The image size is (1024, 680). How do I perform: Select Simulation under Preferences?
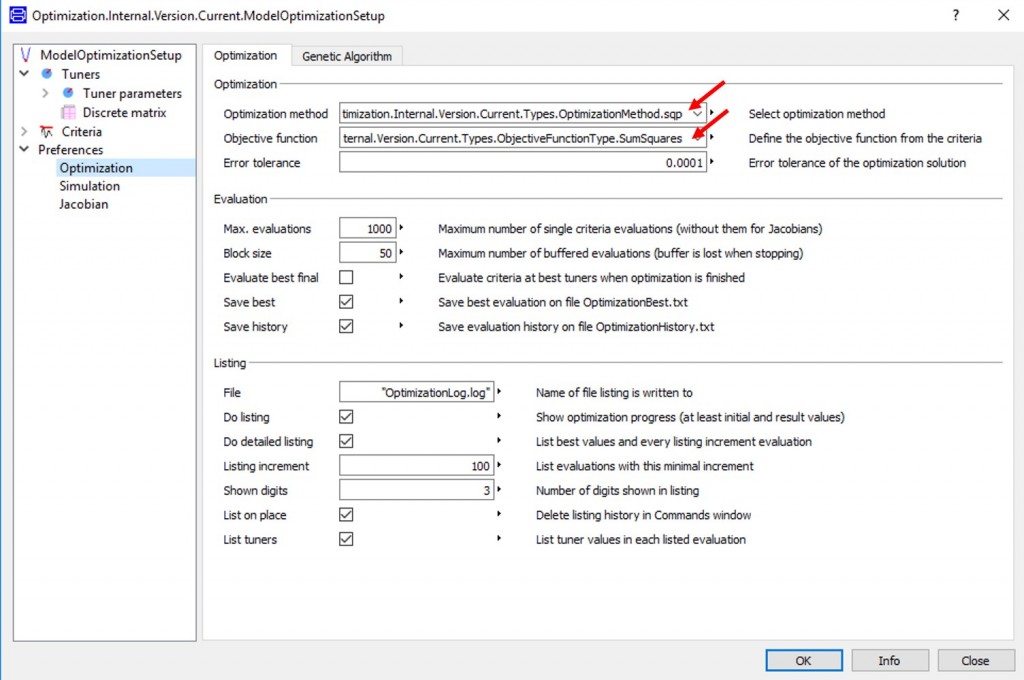coord(89,186)
